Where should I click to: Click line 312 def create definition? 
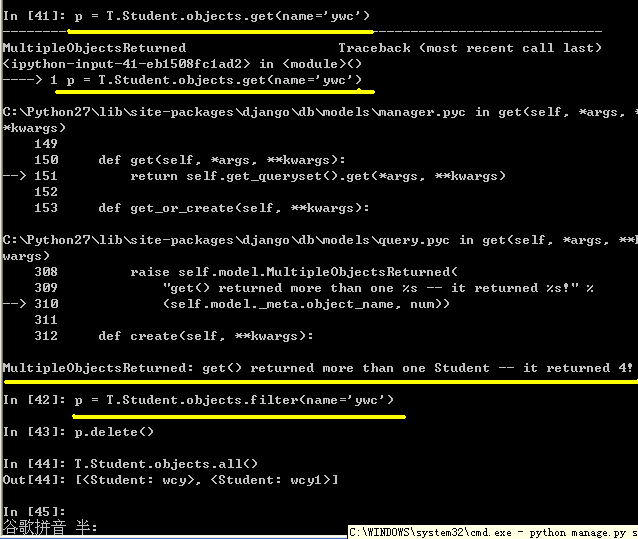click(x=174, y=336)
